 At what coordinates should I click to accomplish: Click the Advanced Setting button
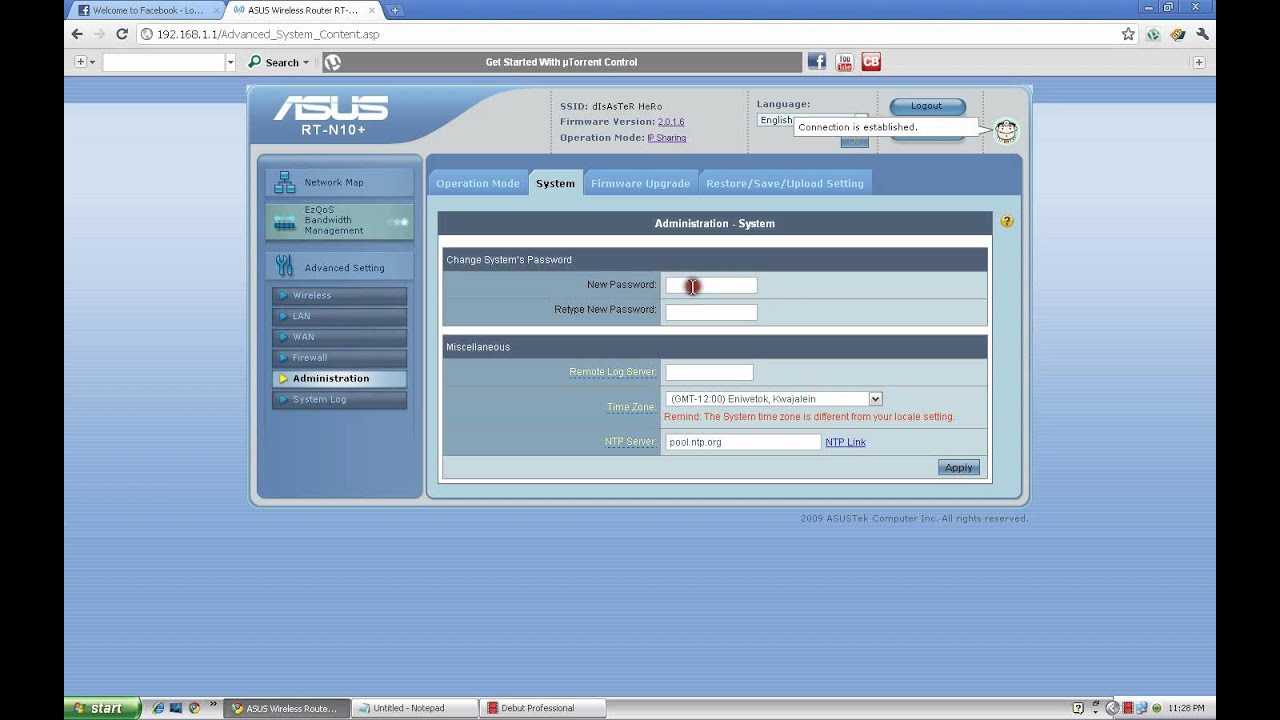click(339, 267)
